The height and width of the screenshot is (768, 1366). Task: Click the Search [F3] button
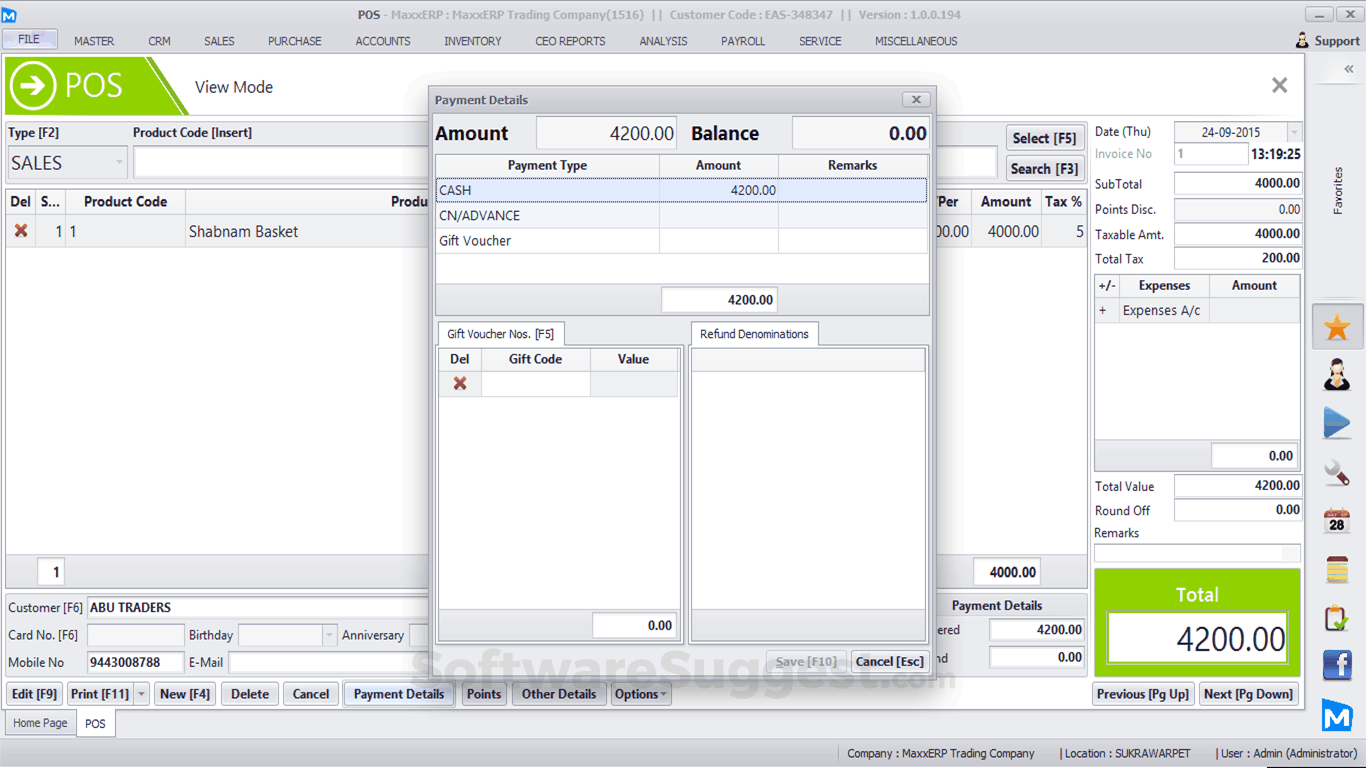tap(1044, 168)
